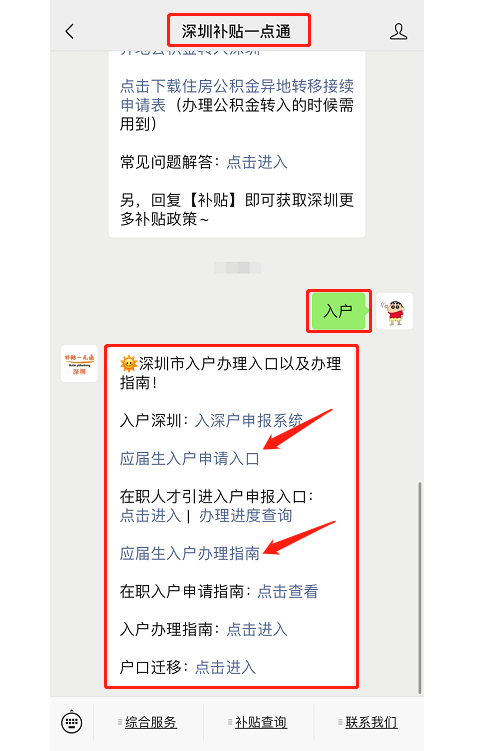Open 应届生入户办理指南 link
This screenshot has width=485, height=751.
click(190, 553)
